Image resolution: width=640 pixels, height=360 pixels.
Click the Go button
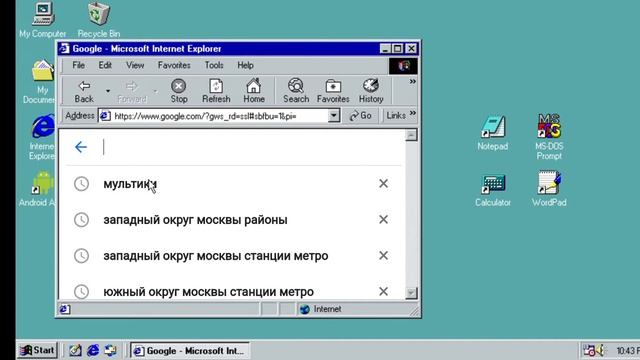coord(360,116)
